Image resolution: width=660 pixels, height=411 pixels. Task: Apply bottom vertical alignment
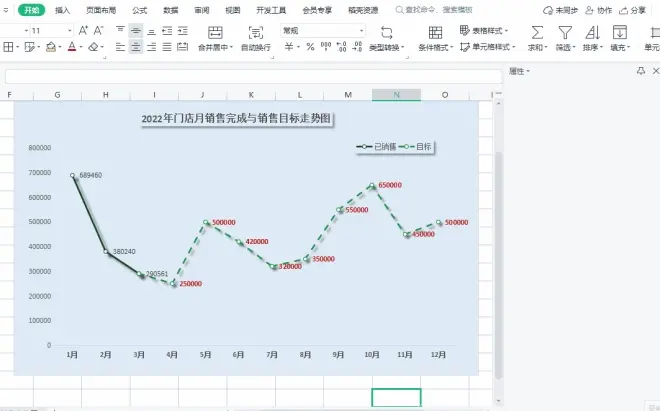click(152, 30)
